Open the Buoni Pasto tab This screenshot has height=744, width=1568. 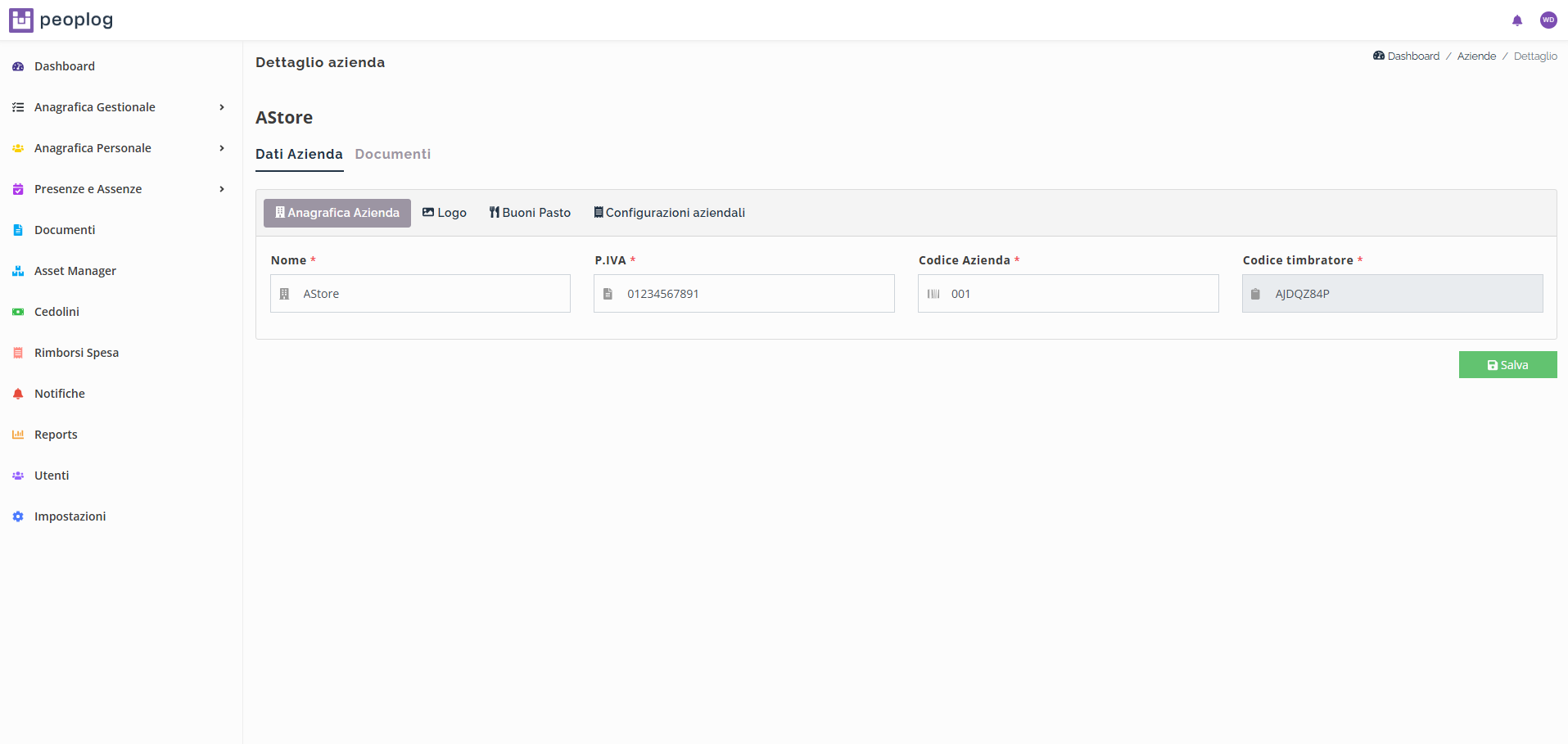click(x=530, y=213)
